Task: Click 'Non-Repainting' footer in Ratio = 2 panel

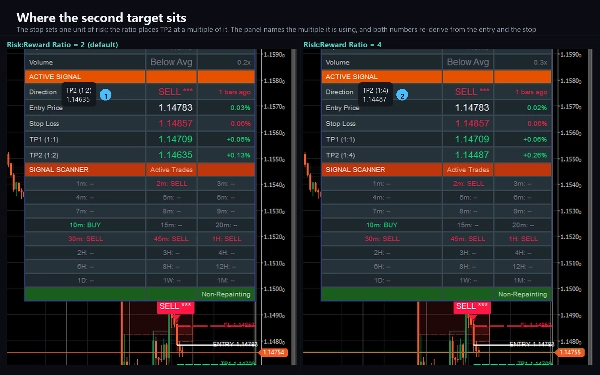Action: coord(226,294)
